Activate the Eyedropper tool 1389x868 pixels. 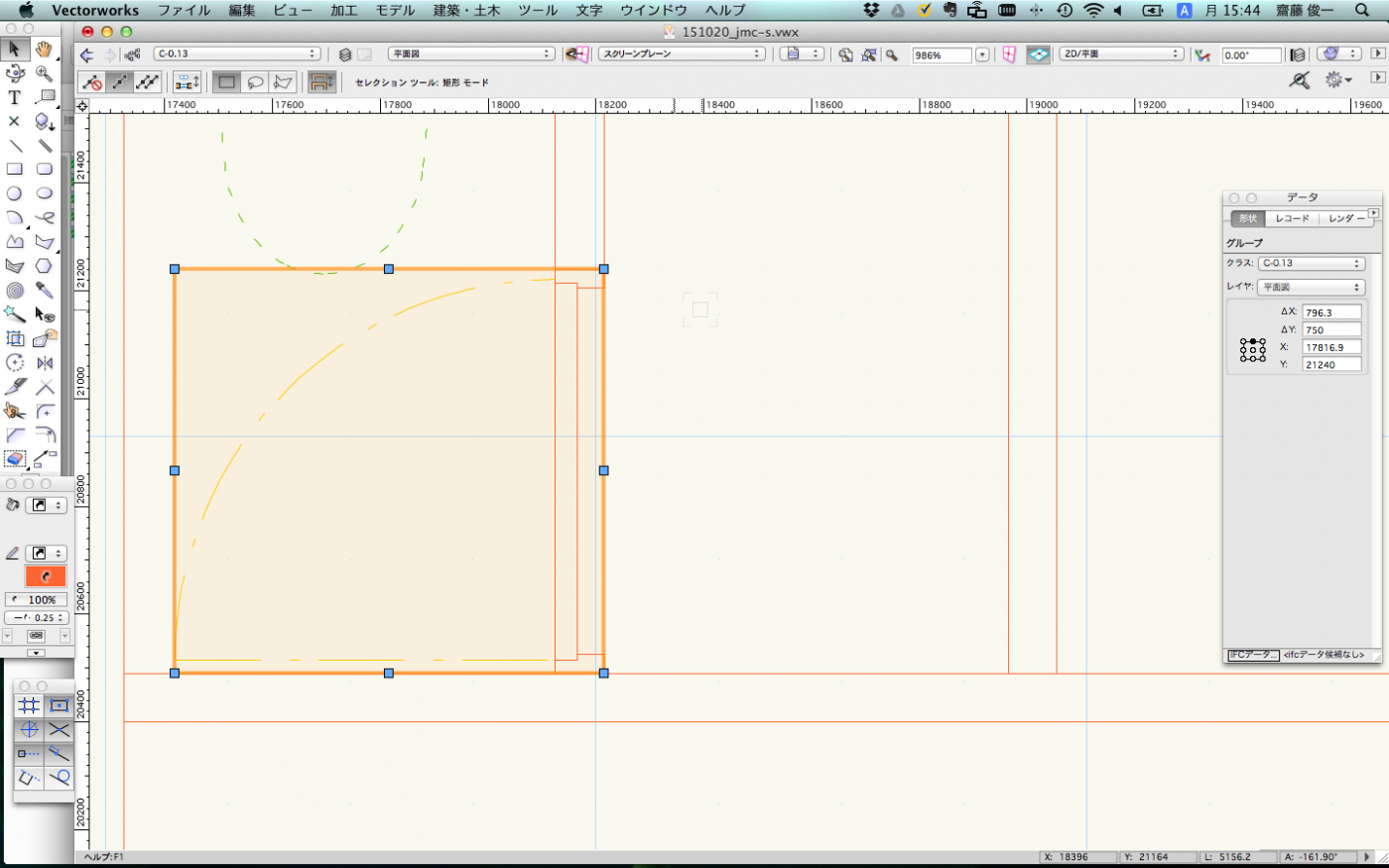pyautogui.click(x=45, y=291)
